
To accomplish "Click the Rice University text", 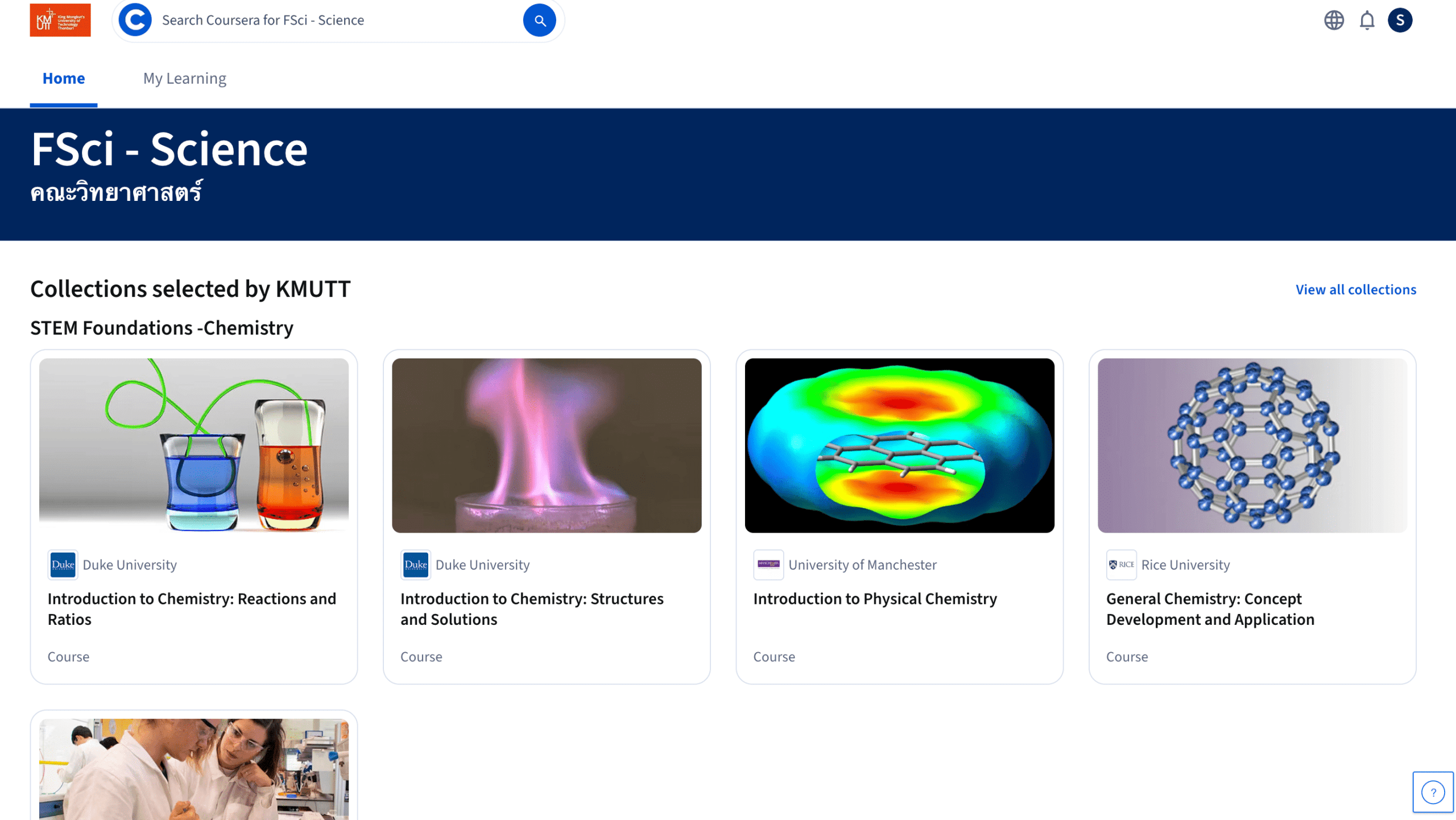I will pyautogui.click(x=1185, y=565).
